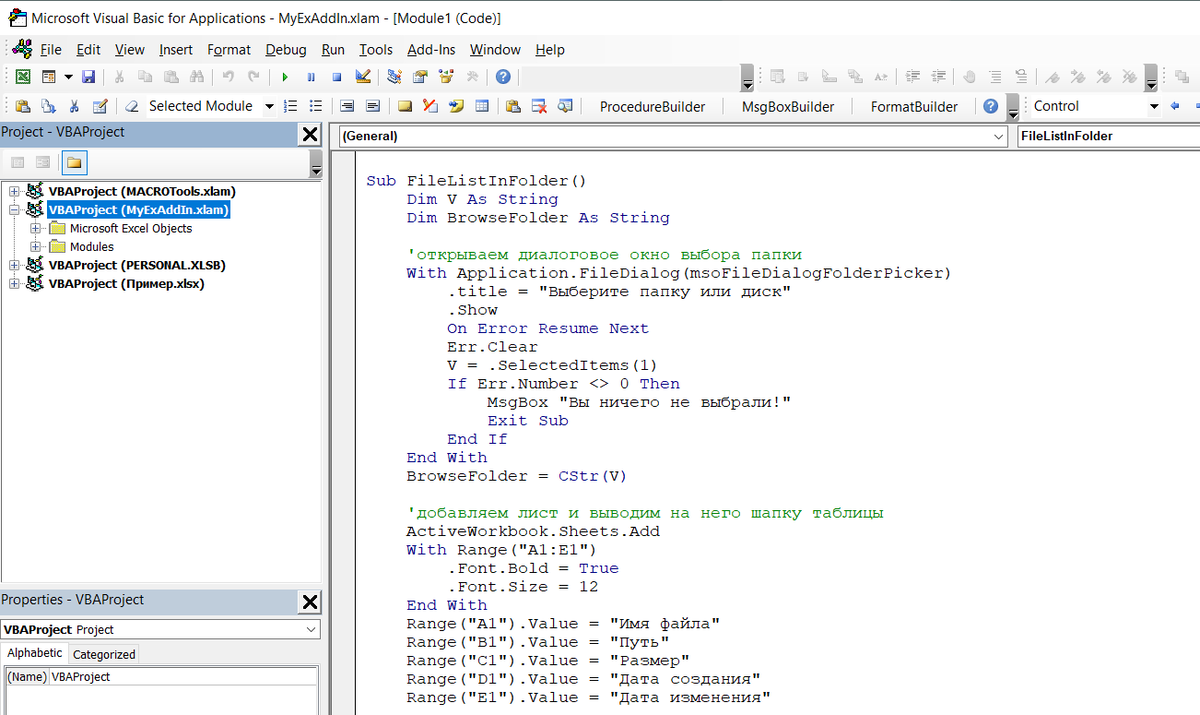
Task: Toggle a bookmark with the first flag icon
Action: [x=1051, y=77]
